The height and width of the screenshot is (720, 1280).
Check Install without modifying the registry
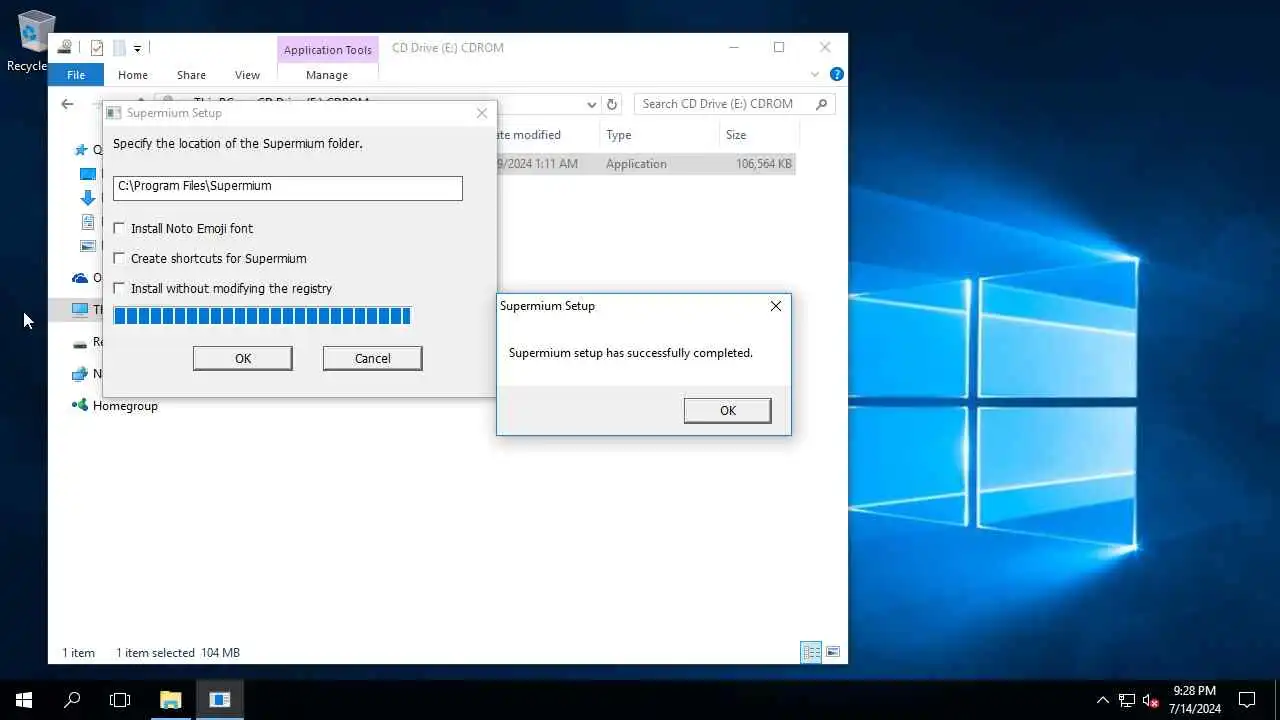coord(120,288)
